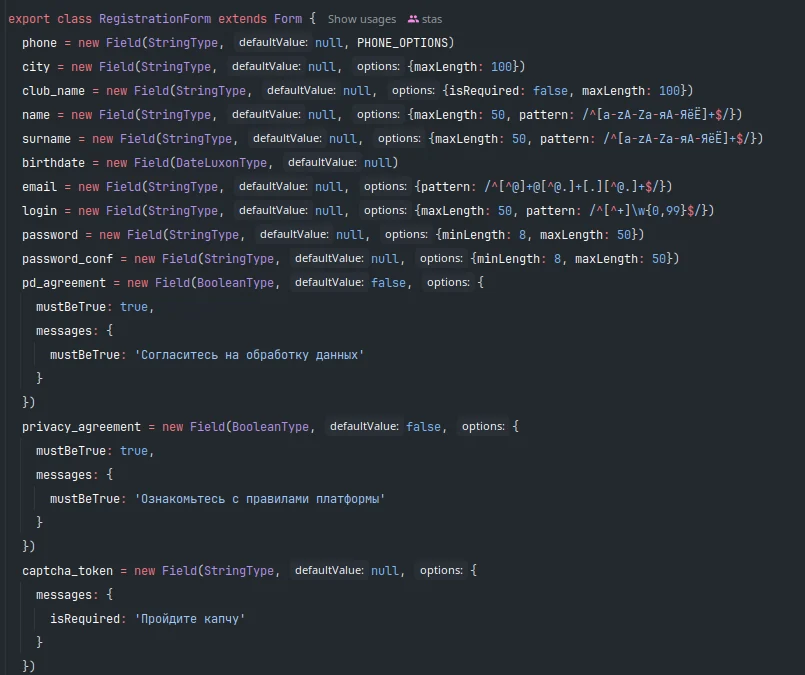Click the email property name
Image resolution: width=805 pixels, height=675 pixels.
coord(39,187)
